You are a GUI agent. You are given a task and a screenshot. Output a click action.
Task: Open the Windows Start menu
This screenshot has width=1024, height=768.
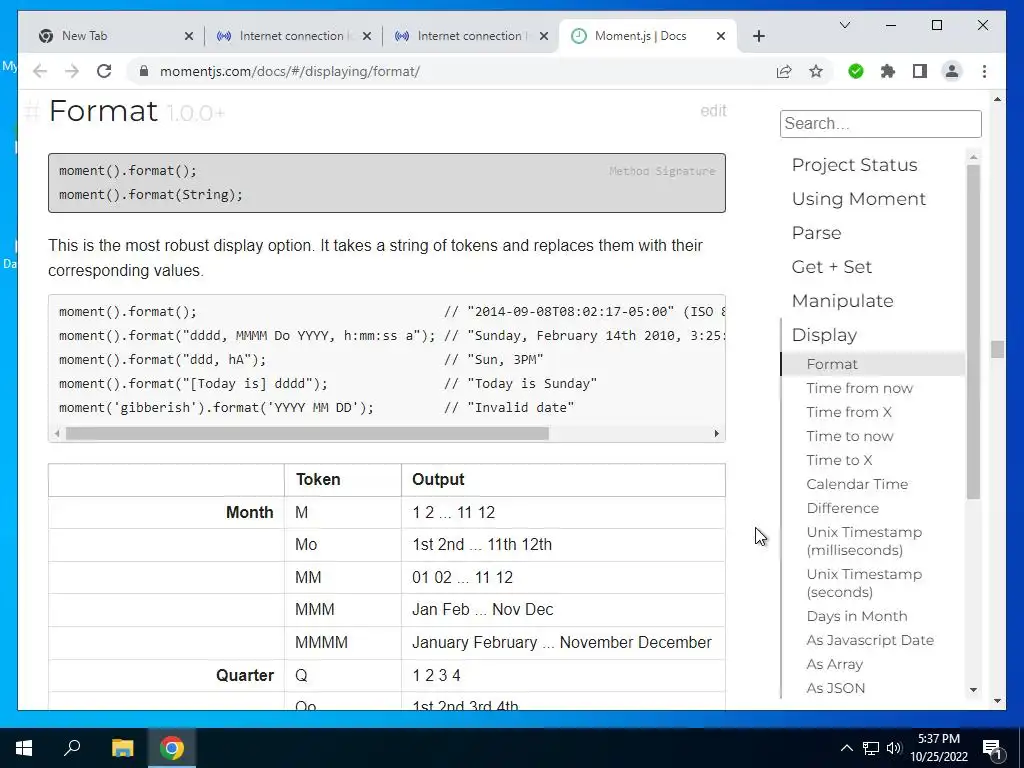[24, 748]
